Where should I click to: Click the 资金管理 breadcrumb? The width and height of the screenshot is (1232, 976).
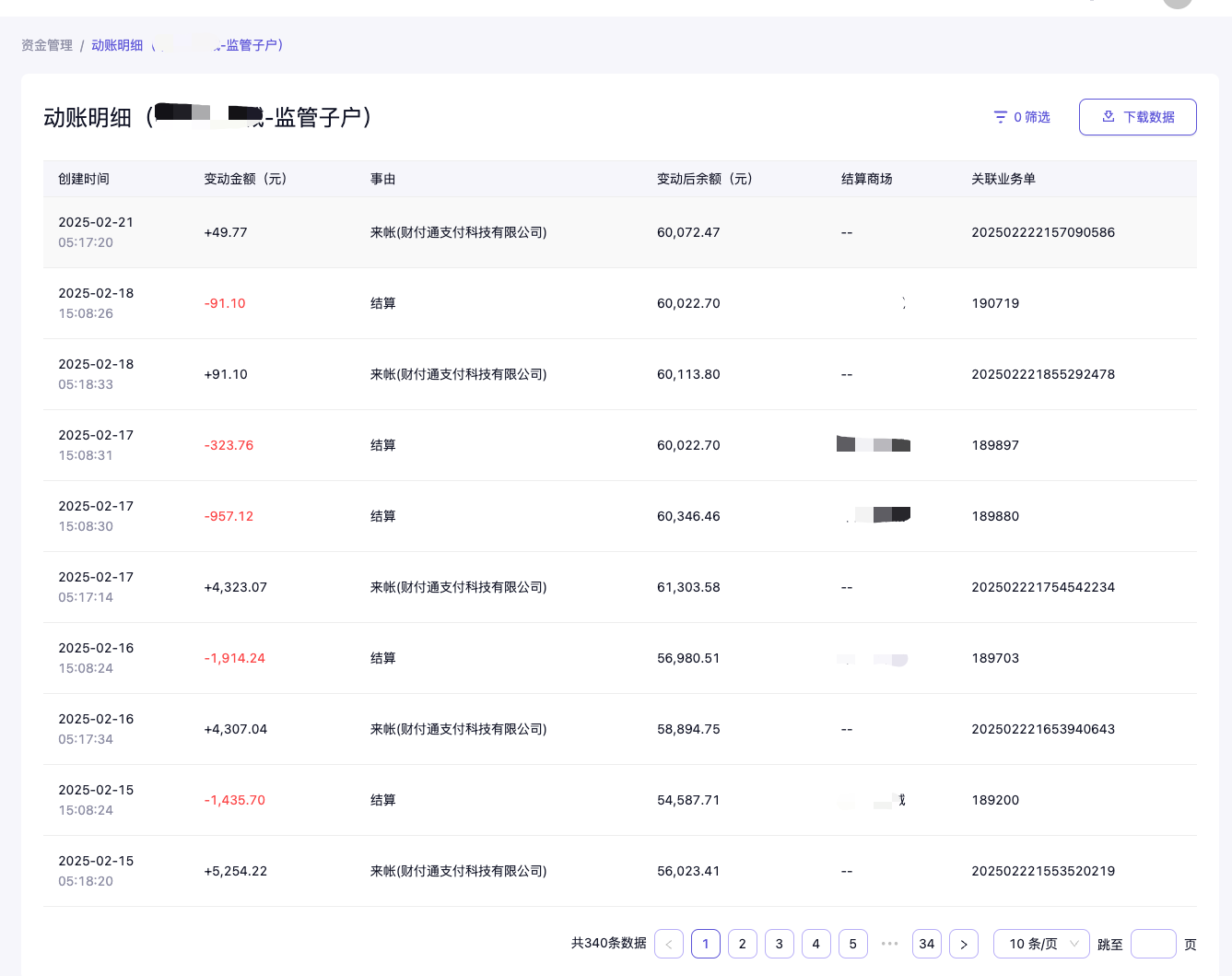pyautogui.click(x=47, y=45)
